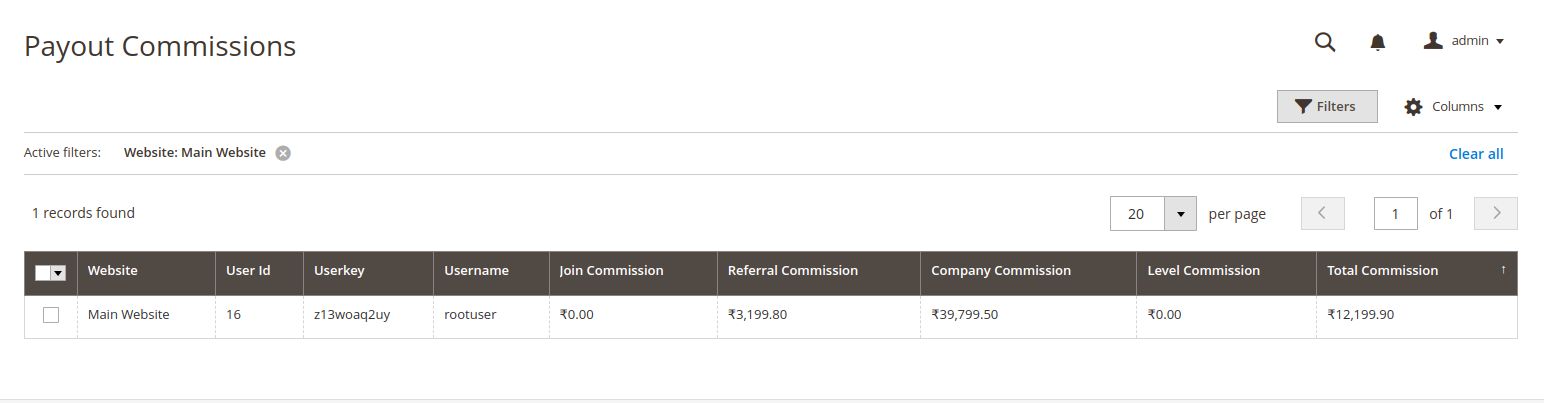Go to the next page arrow
1544x403 pixels.
click(x=1496, y=213)
